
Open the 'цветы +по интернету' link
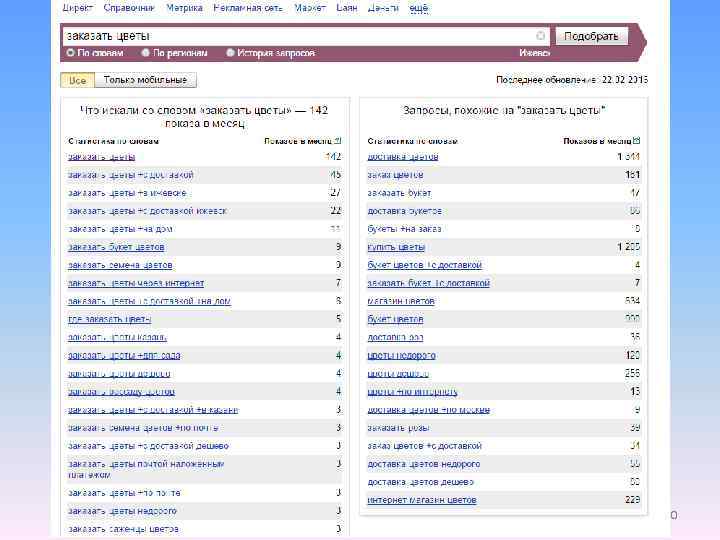point(412,392)
